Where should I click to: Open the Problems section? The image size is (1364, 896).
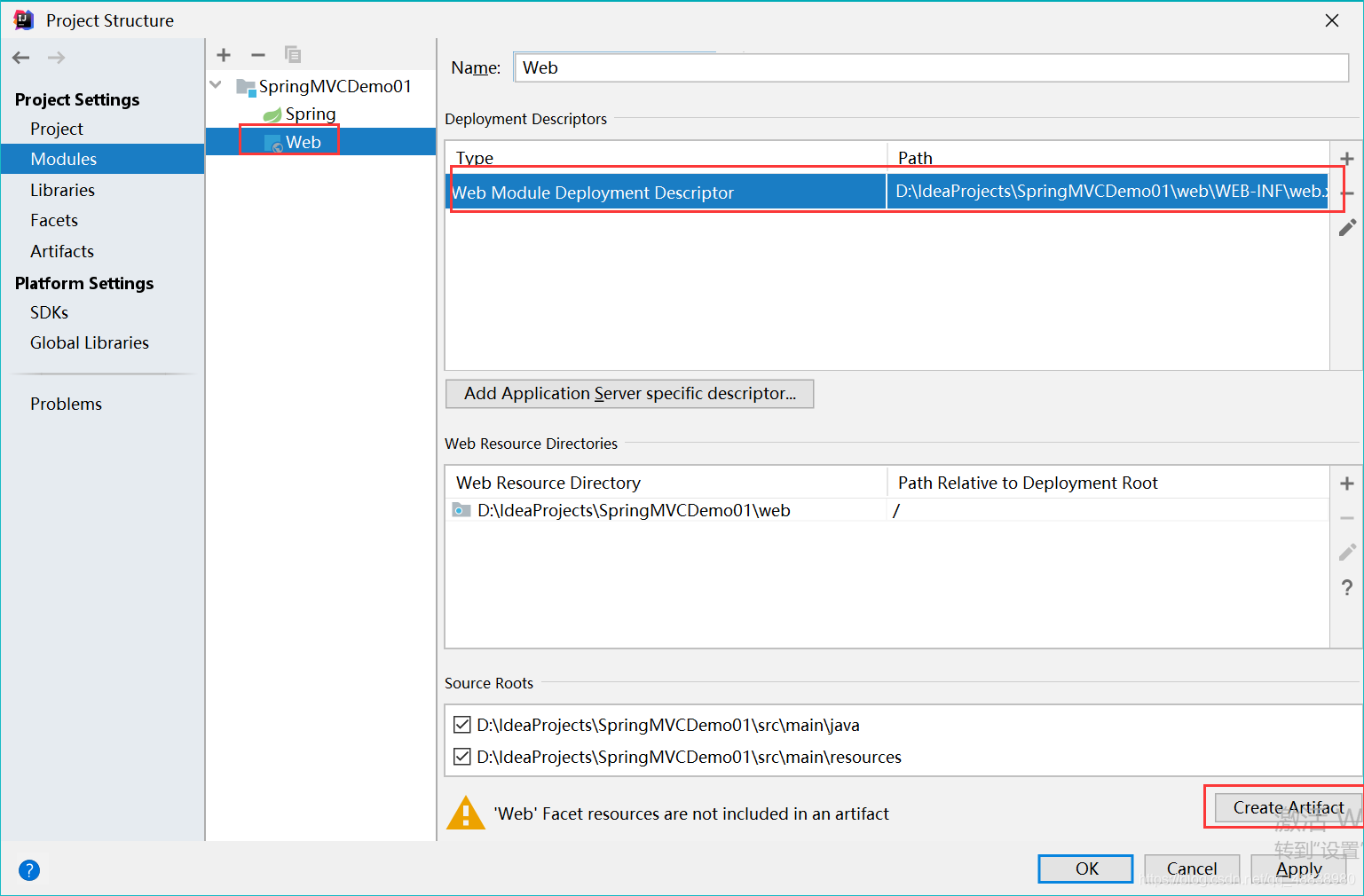coord(66,404)
